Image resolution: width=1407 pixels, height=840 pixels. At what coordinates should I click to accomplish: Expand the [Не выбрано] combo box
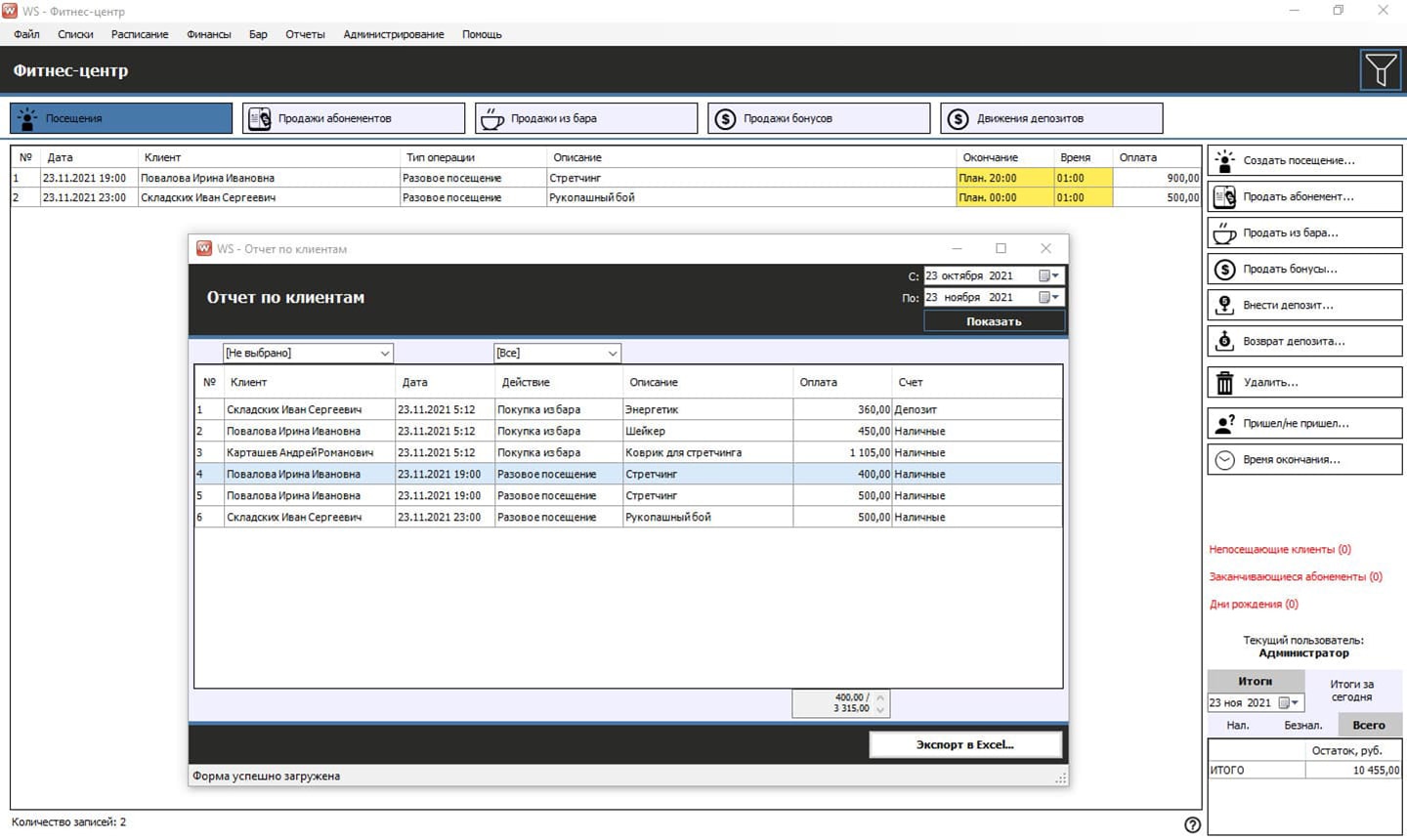point(385,354)
